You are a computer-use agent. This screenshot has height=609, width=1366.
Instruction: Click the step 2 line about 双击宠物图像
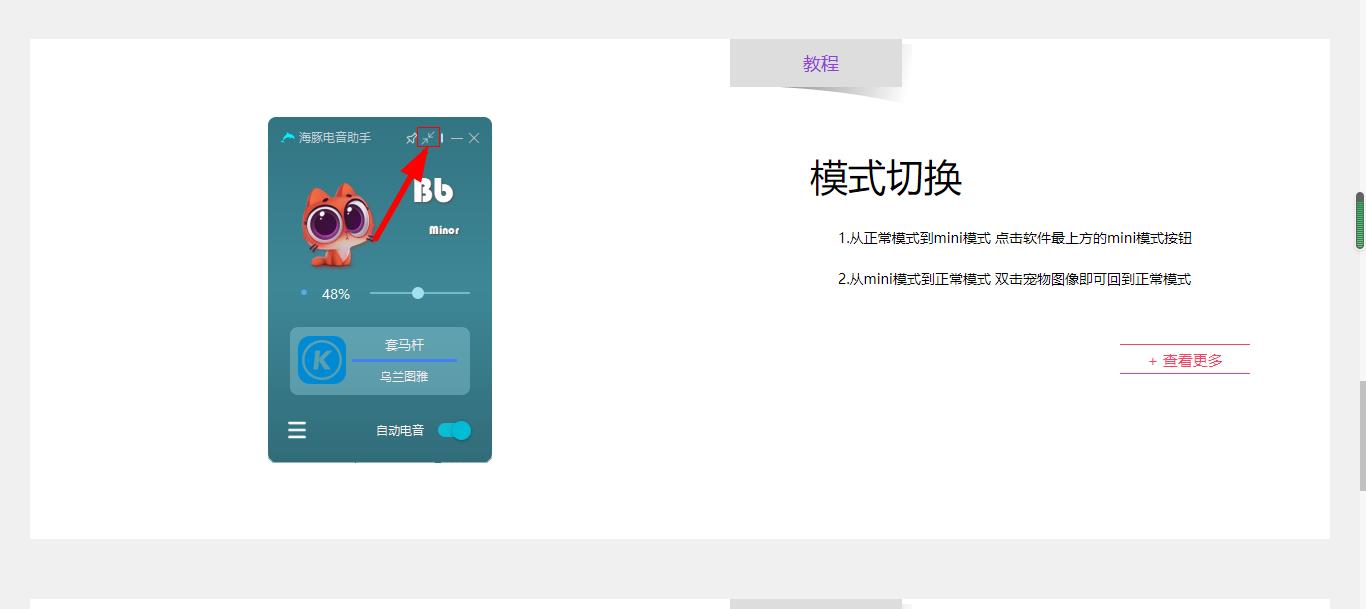[1014, 279]
